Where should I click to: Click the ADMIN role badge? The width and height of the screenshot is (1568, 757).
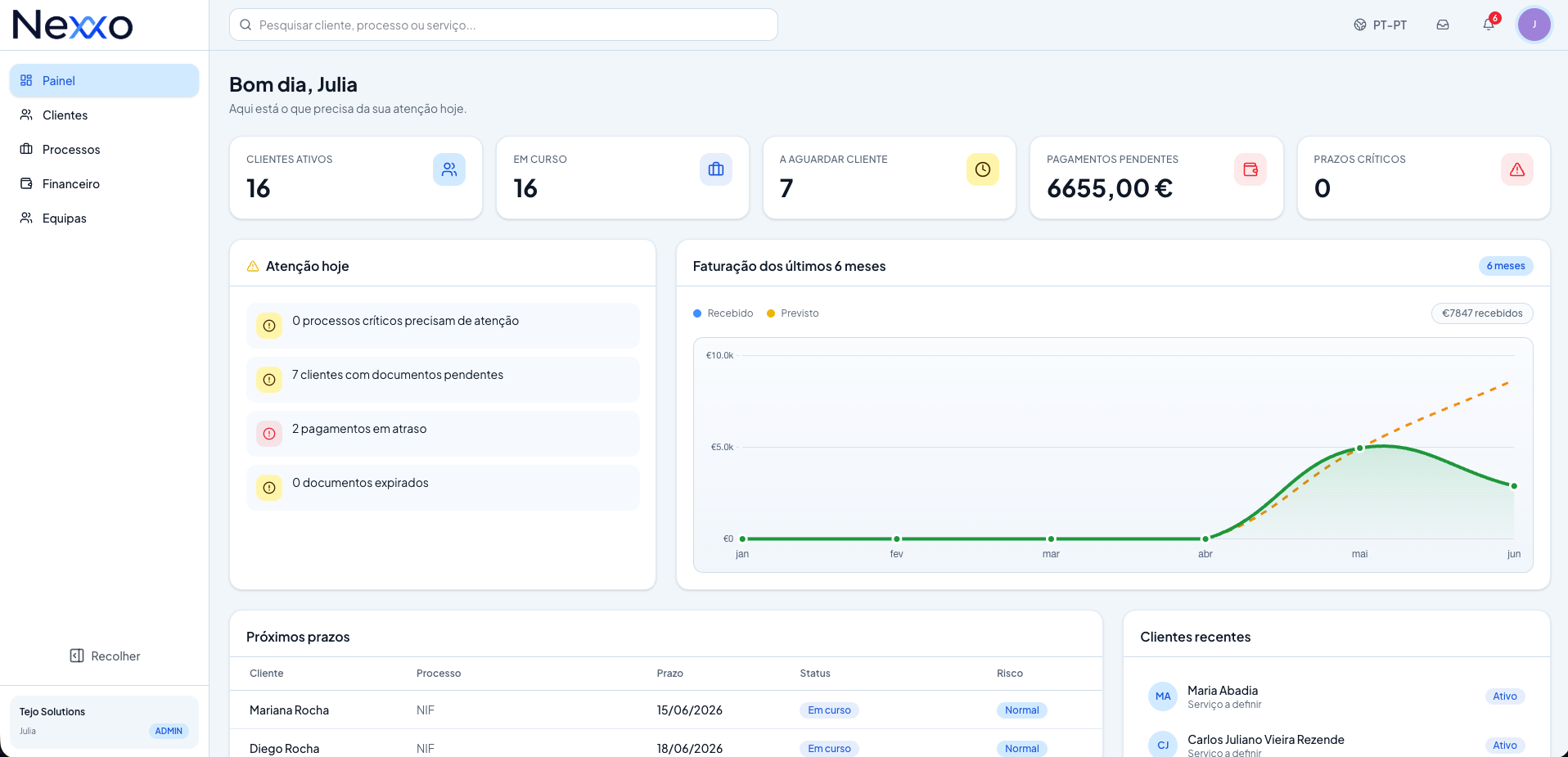[x=169, y=731]
